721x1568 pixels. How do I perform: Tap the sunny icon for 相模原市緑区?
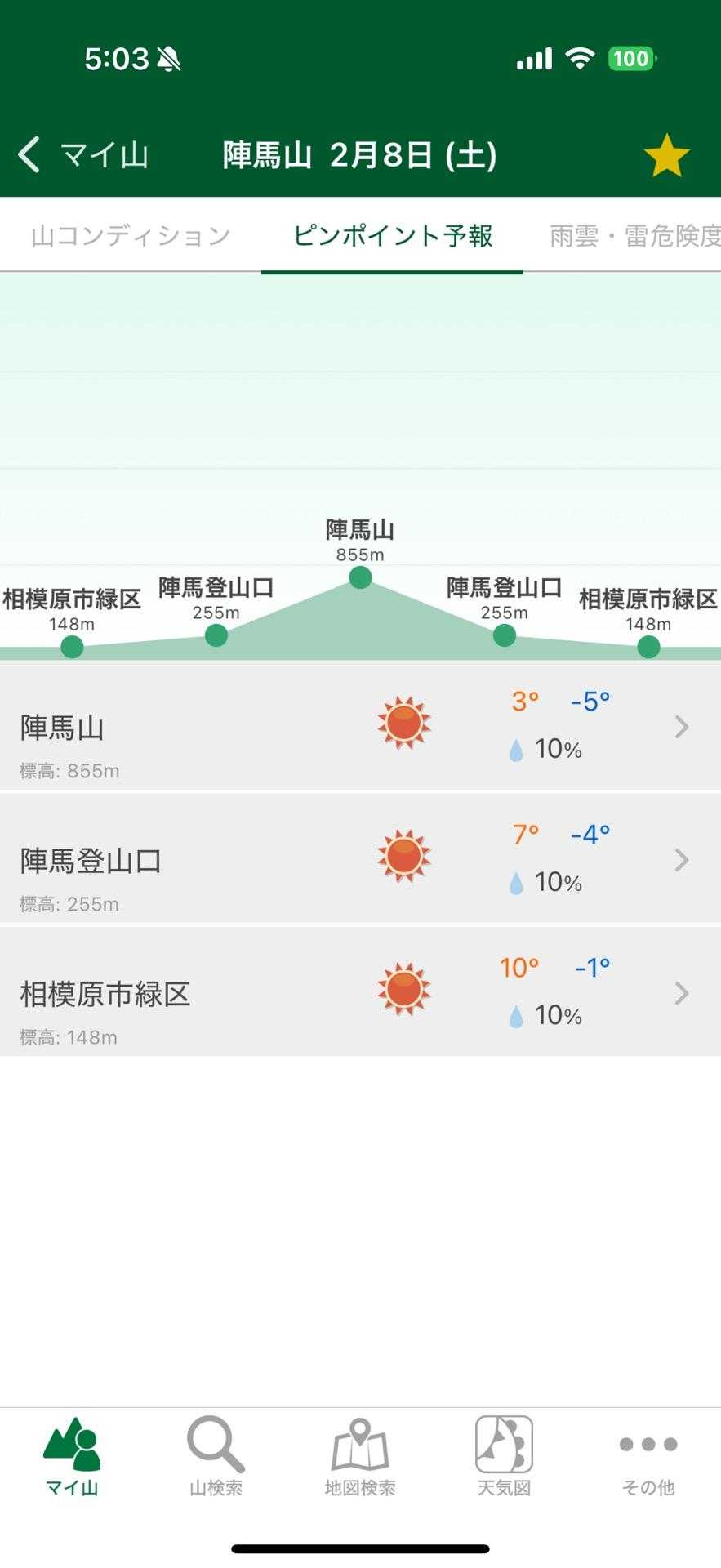coord(403,989)
